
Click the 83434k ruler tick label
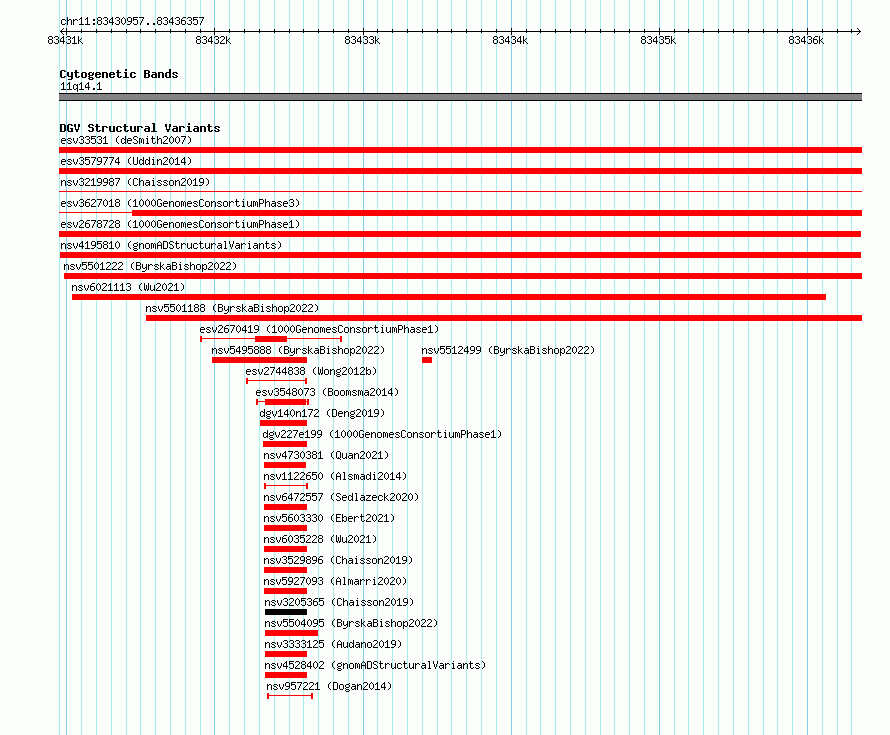(x=510, y=40)
